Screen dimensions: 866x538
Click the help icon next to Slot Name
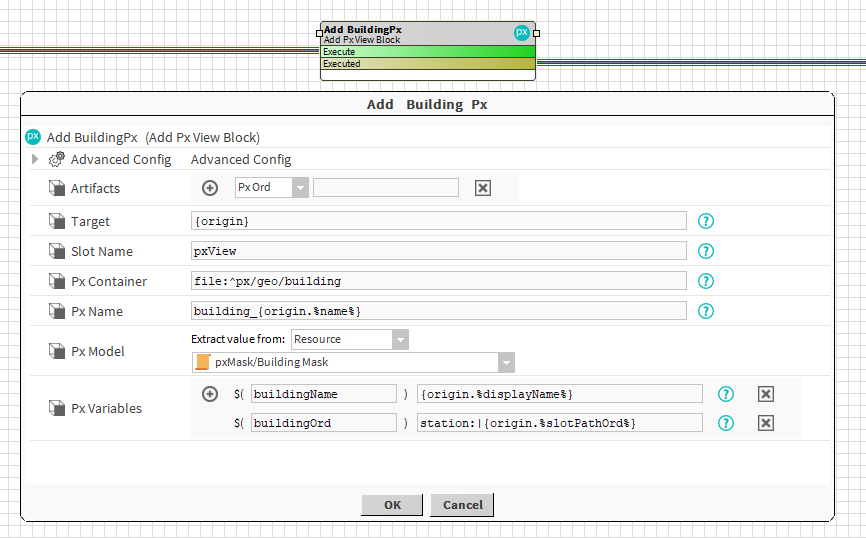point(706,251)
